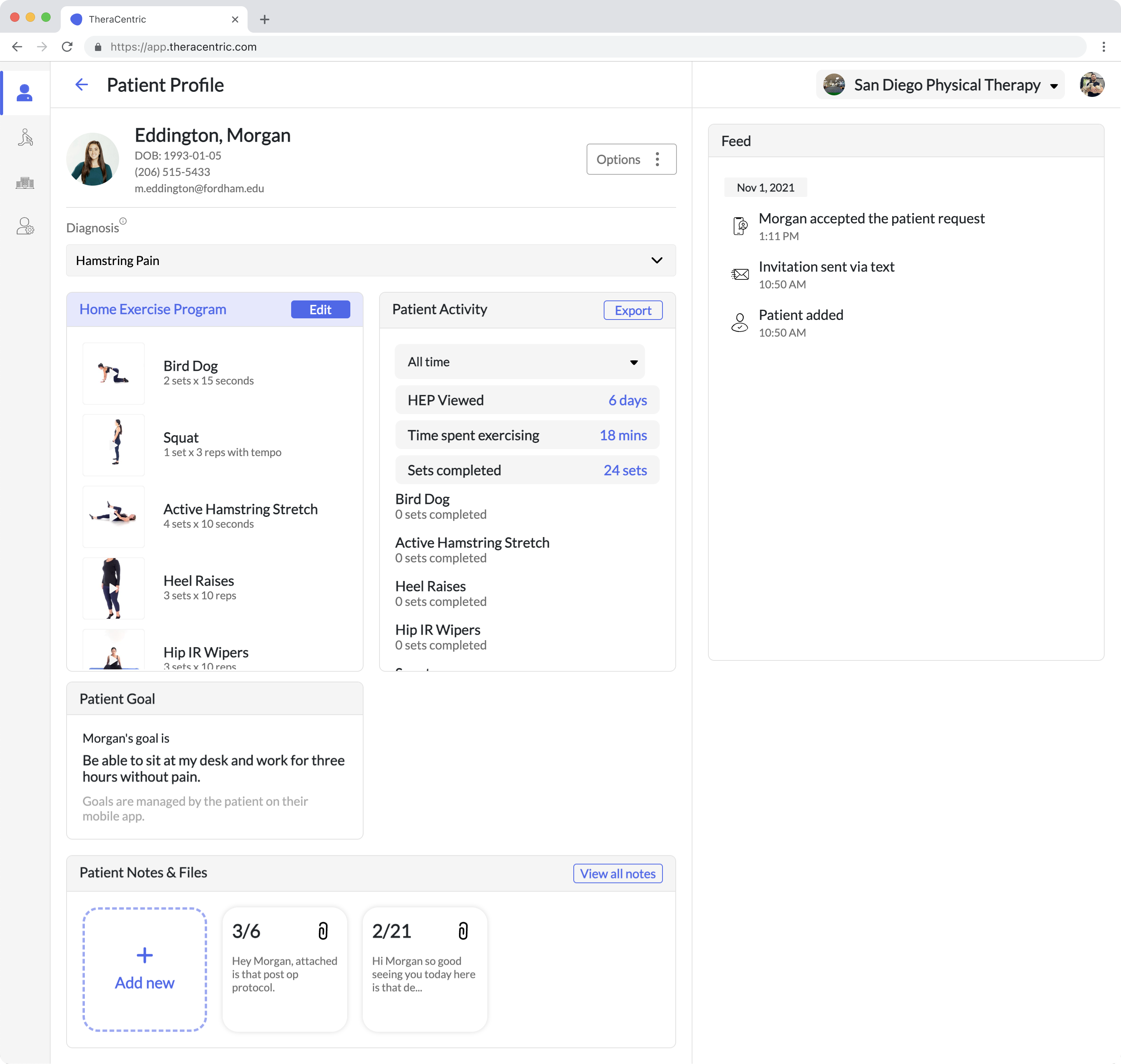Click Morgan Eddington's profile photo
The height and width of the screenshot is (1064, 1121).
click(x=93, y=159)
